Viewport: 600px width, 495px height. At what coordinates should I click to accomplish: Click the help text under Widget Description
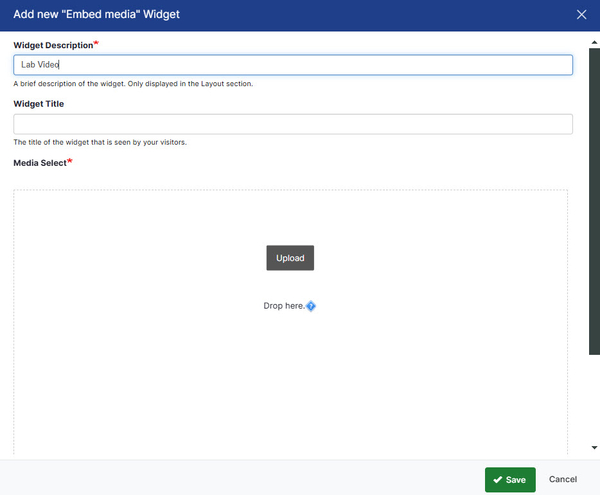[x=132, y=84]
